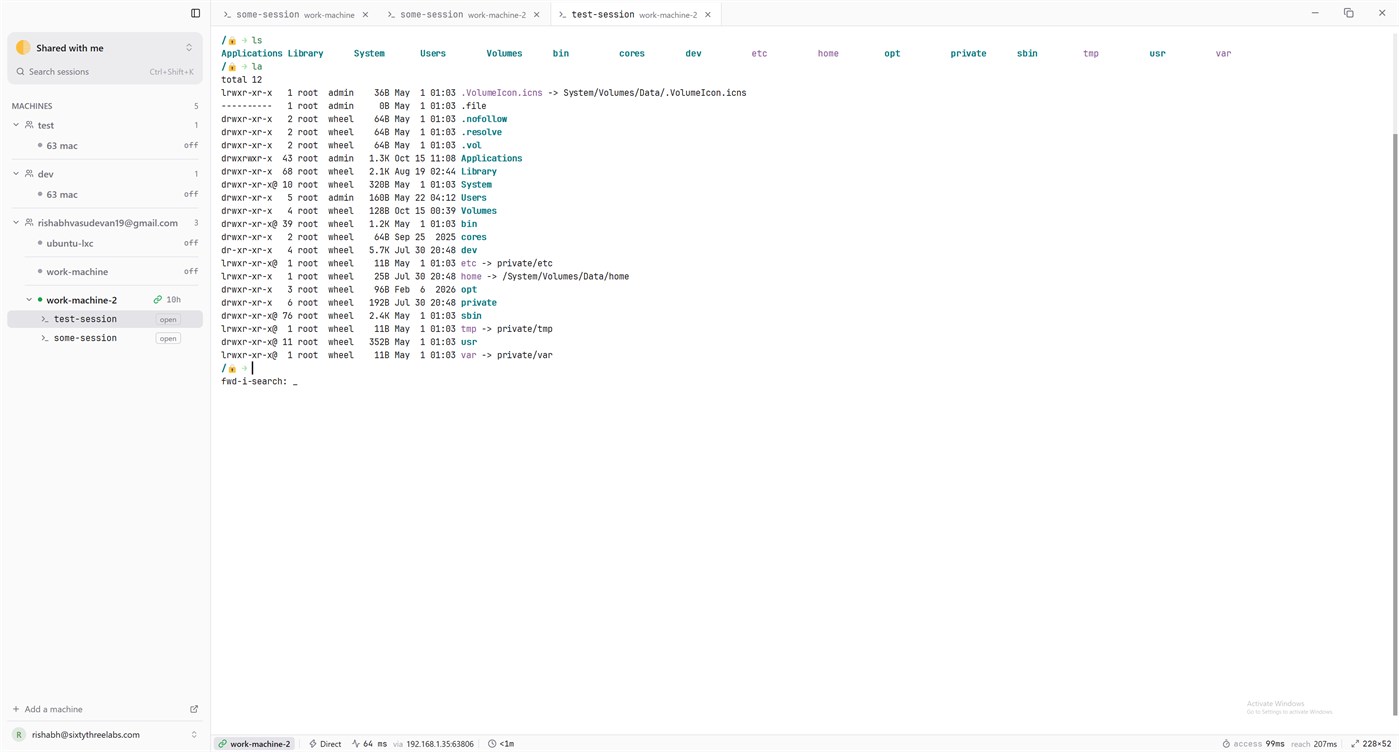Collapse the test machine group
Viewport: 1399px width, 752px height.
coord(16,125)
